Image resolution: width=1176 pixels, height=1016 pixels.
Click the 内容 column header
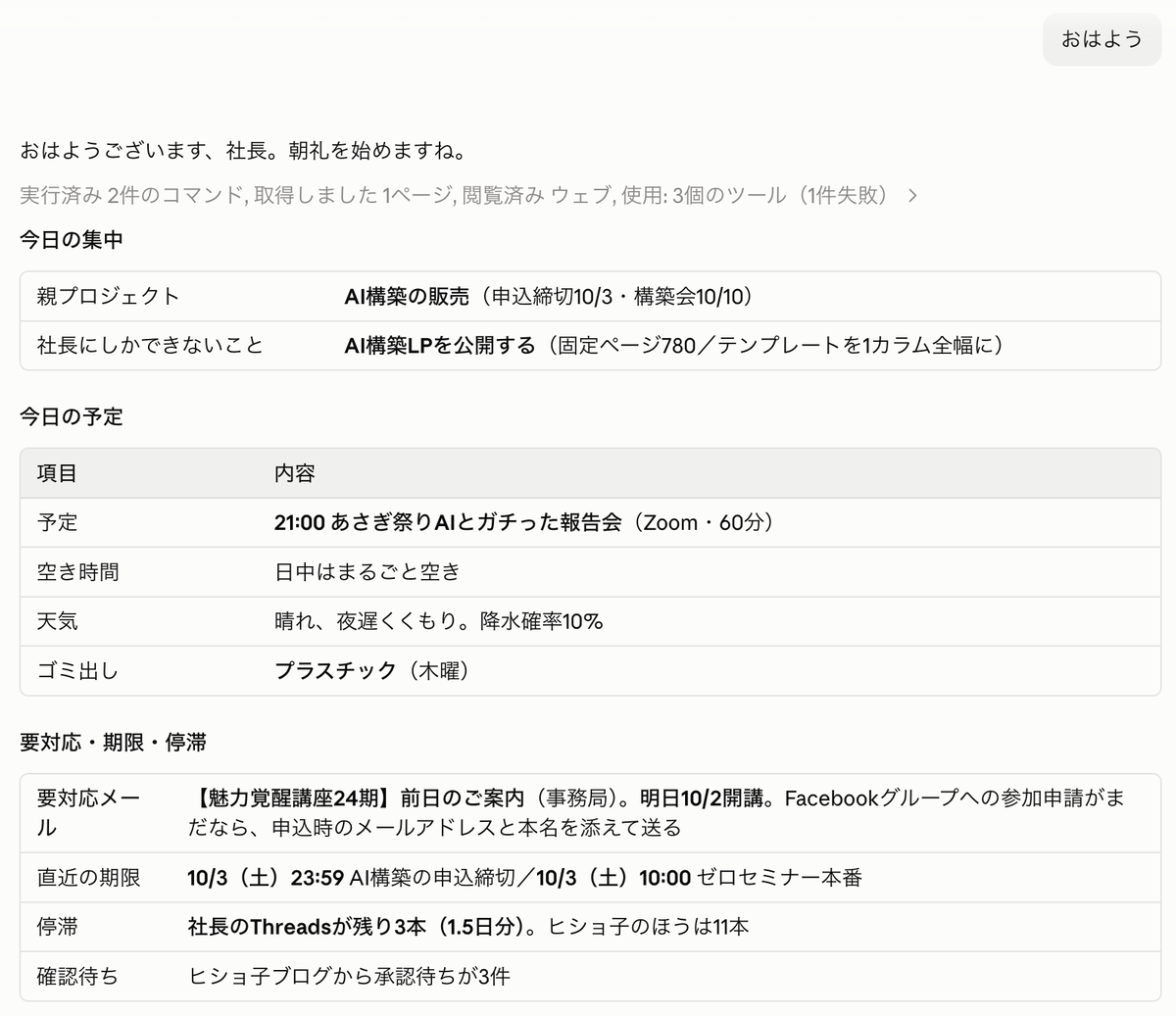[294, 473]
